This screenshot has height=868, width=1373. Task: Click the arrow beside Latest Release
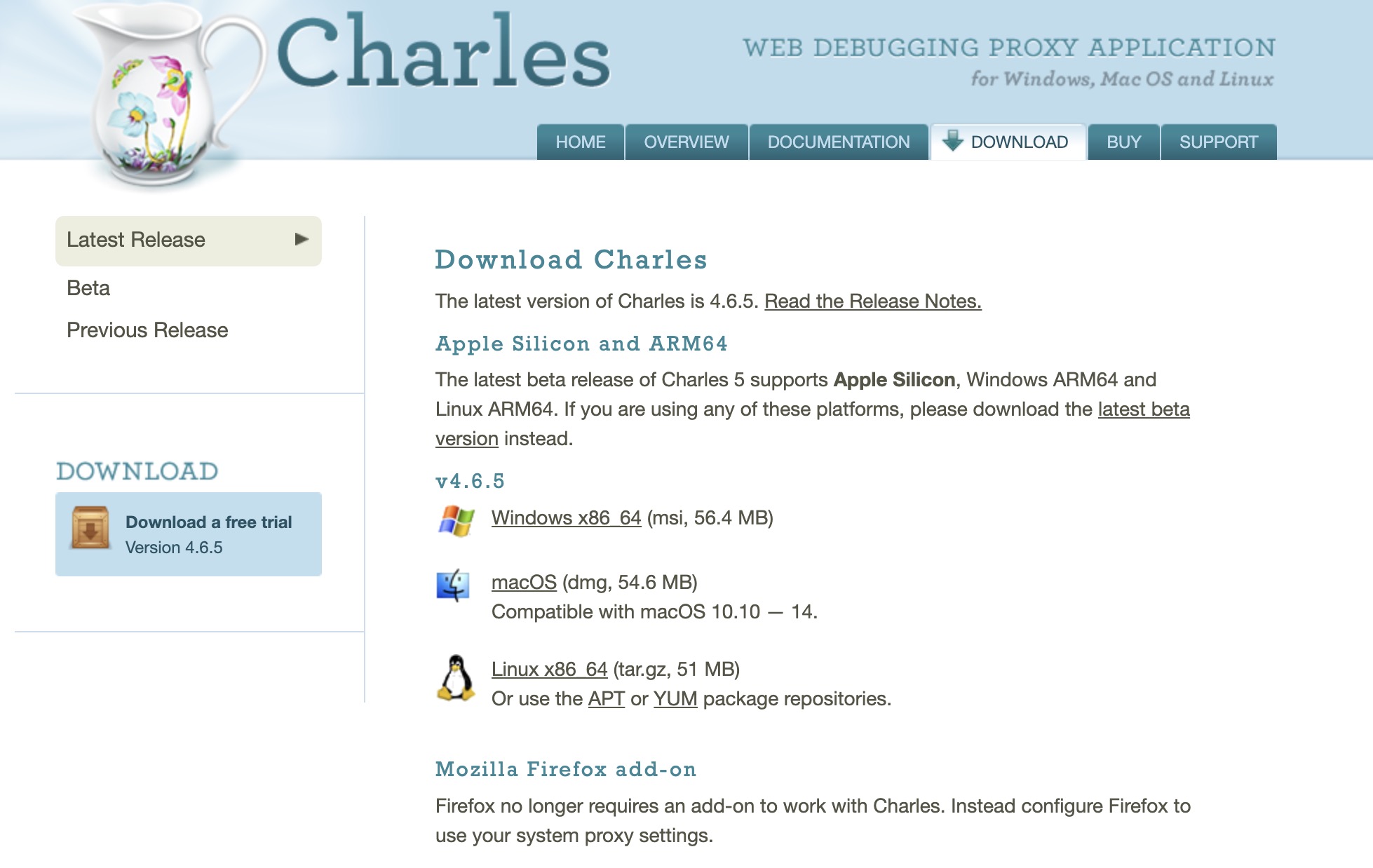302,239
